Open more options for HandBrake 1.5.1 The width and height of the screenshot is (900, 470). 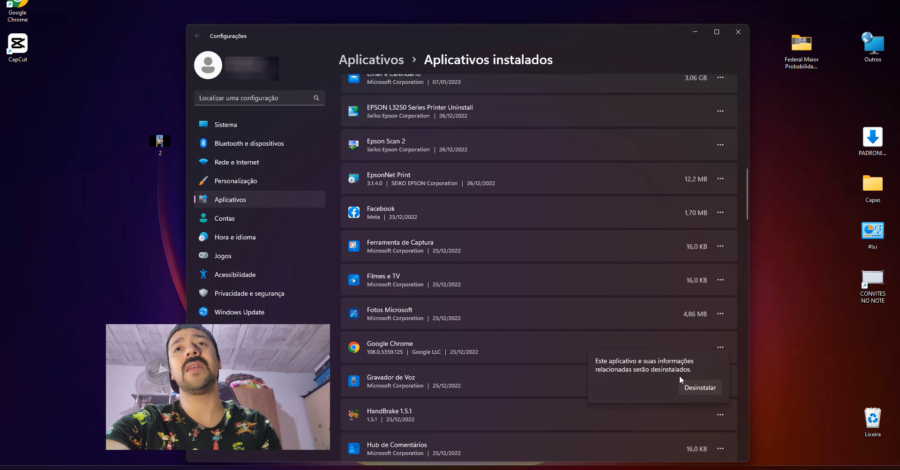point(720,415)
